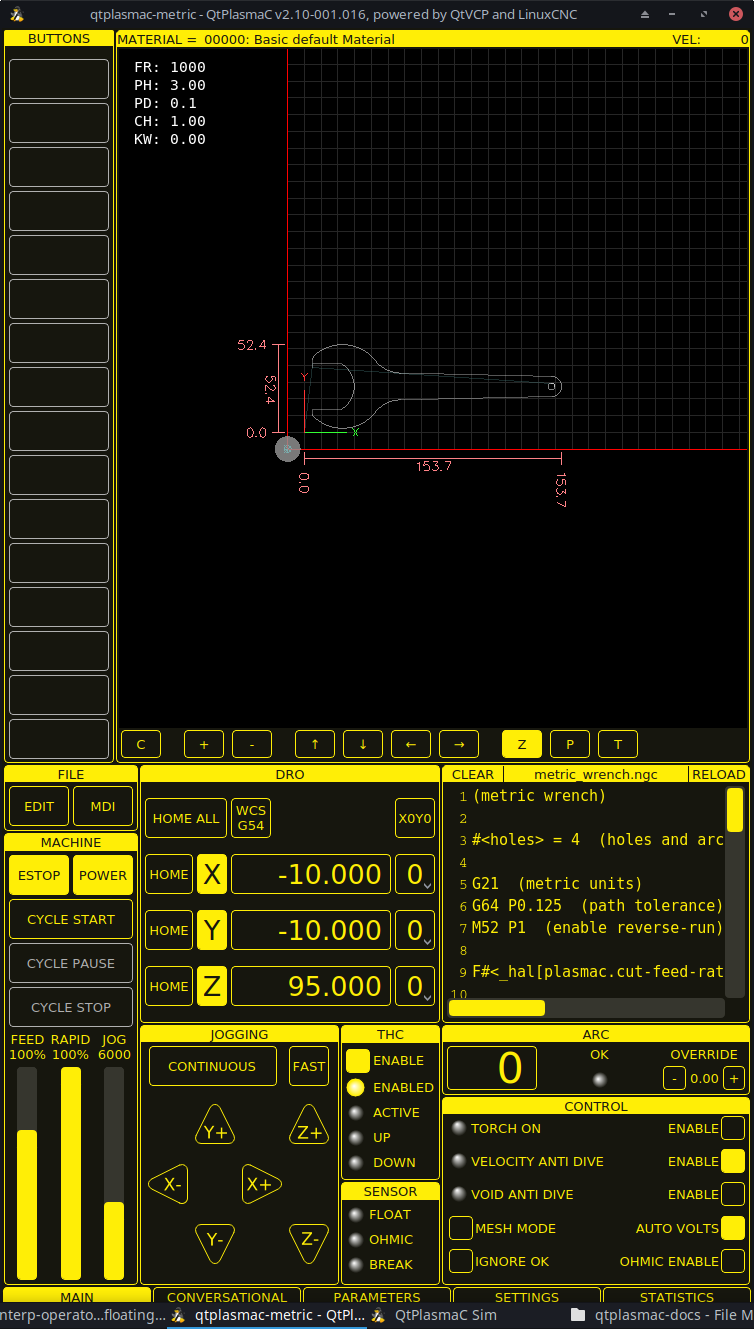The height and width of the screenshot is (1329, 754).
Task: Pan preview up with the up arrow
Action: [315, 744]
